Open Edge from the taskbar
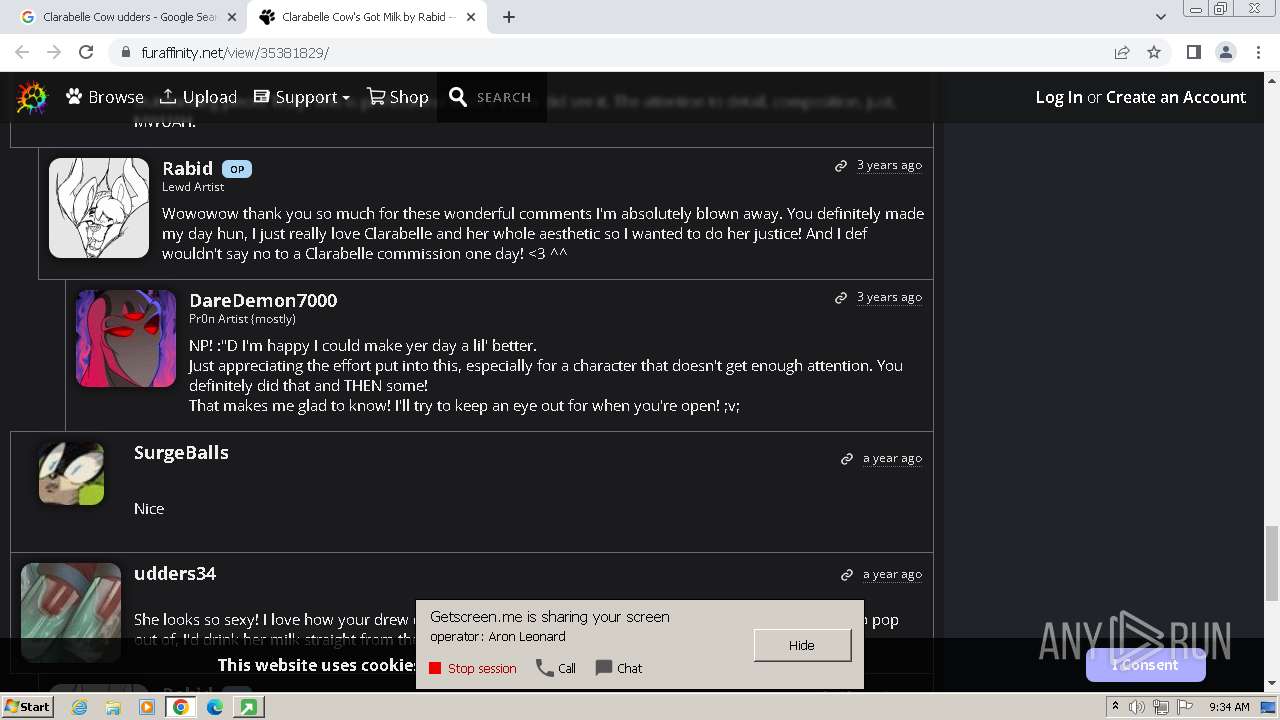The height and width of the screenshot is (720, 1280). pos(215,707)
